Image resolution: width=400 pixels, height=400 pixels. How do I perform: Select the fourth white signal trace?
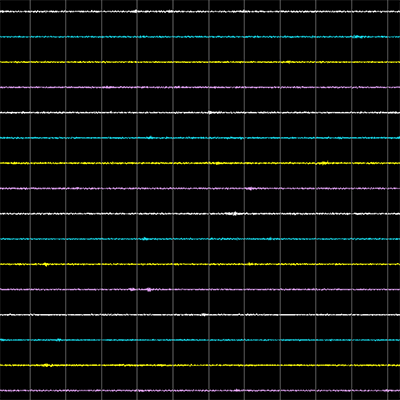(200, 315)
